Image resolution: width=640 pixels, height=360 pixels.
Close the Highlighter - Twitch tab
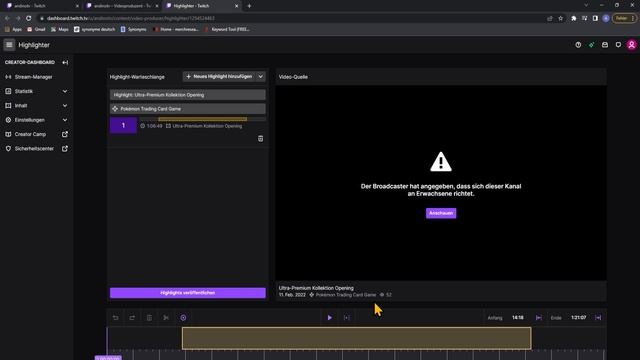point(236,6)
